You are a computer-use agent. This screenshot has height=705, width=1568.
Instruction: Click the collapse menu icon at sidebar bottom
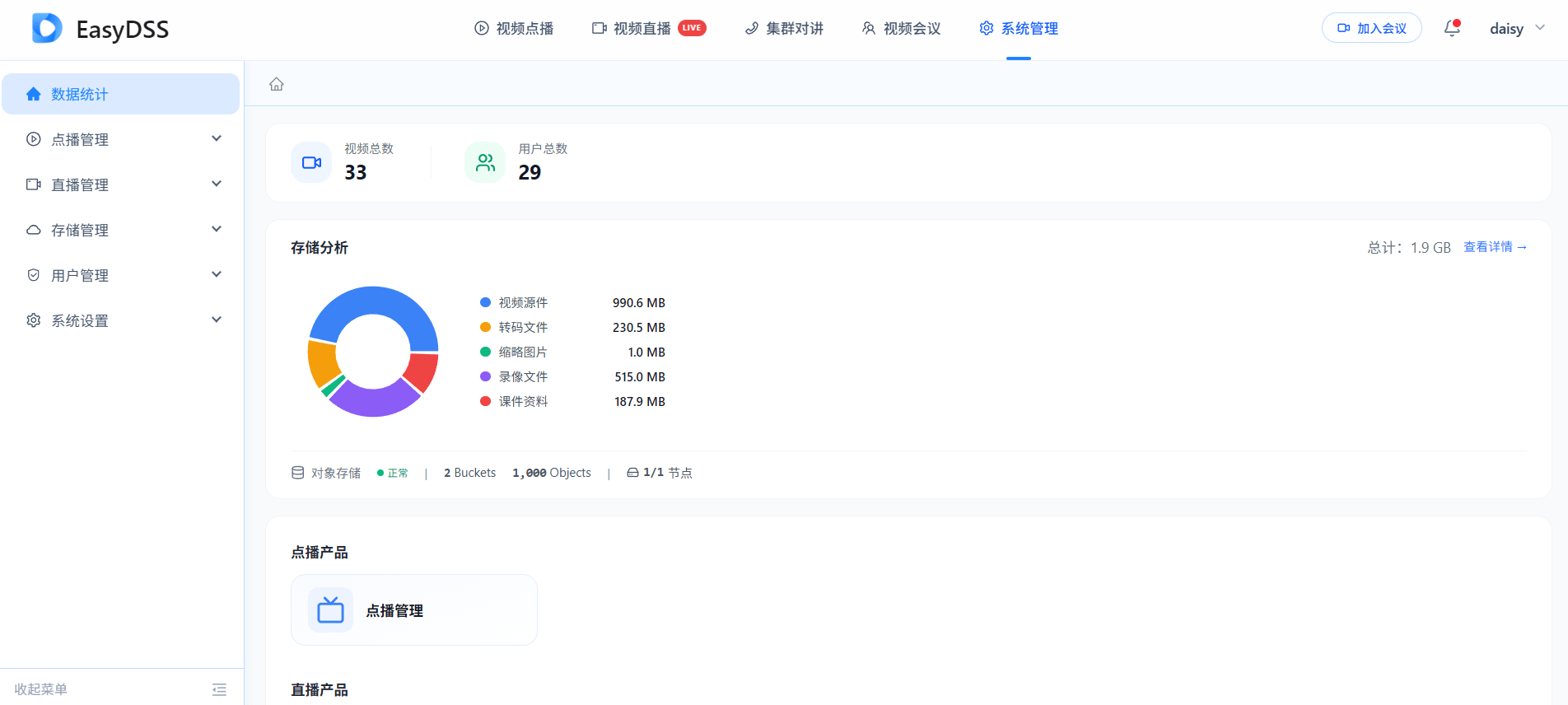coord(219,690)
